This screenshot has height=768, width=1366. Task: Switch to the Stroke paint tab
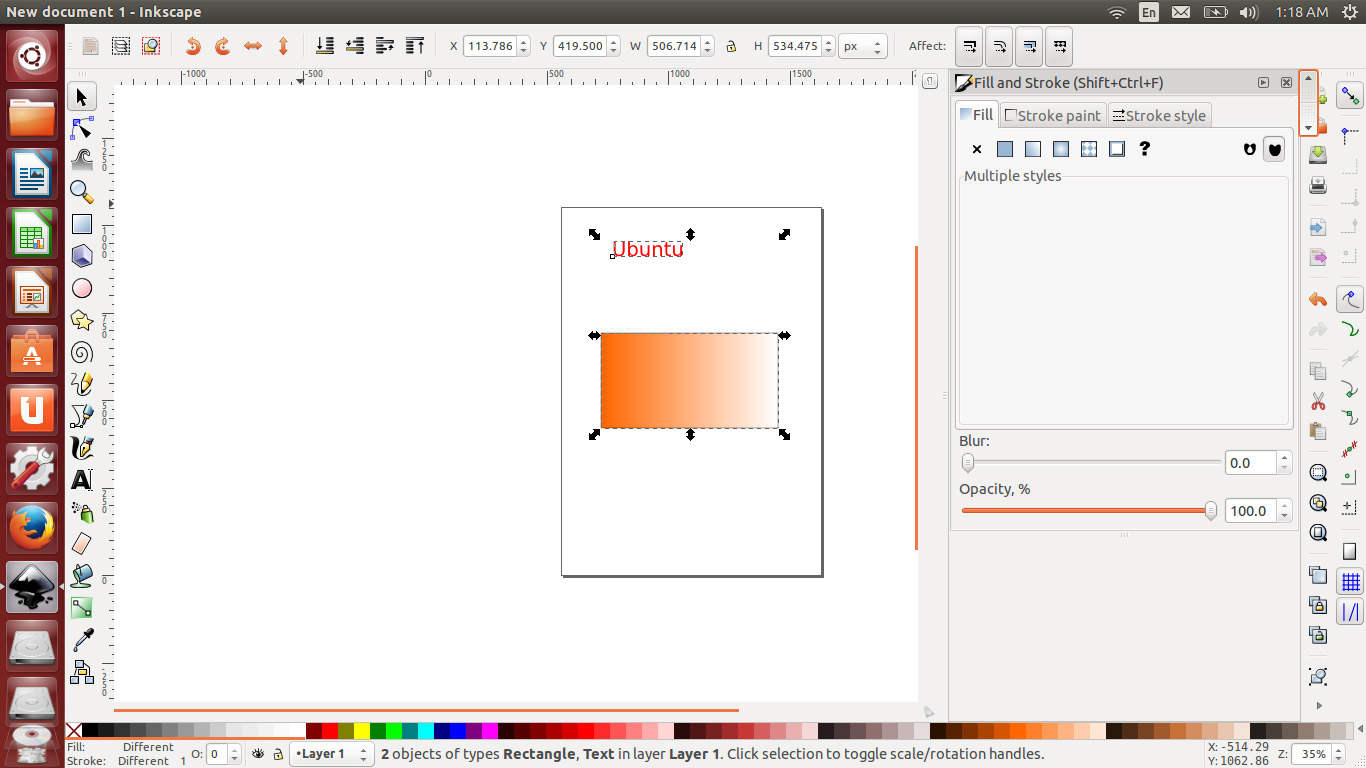coord(1052,116)
